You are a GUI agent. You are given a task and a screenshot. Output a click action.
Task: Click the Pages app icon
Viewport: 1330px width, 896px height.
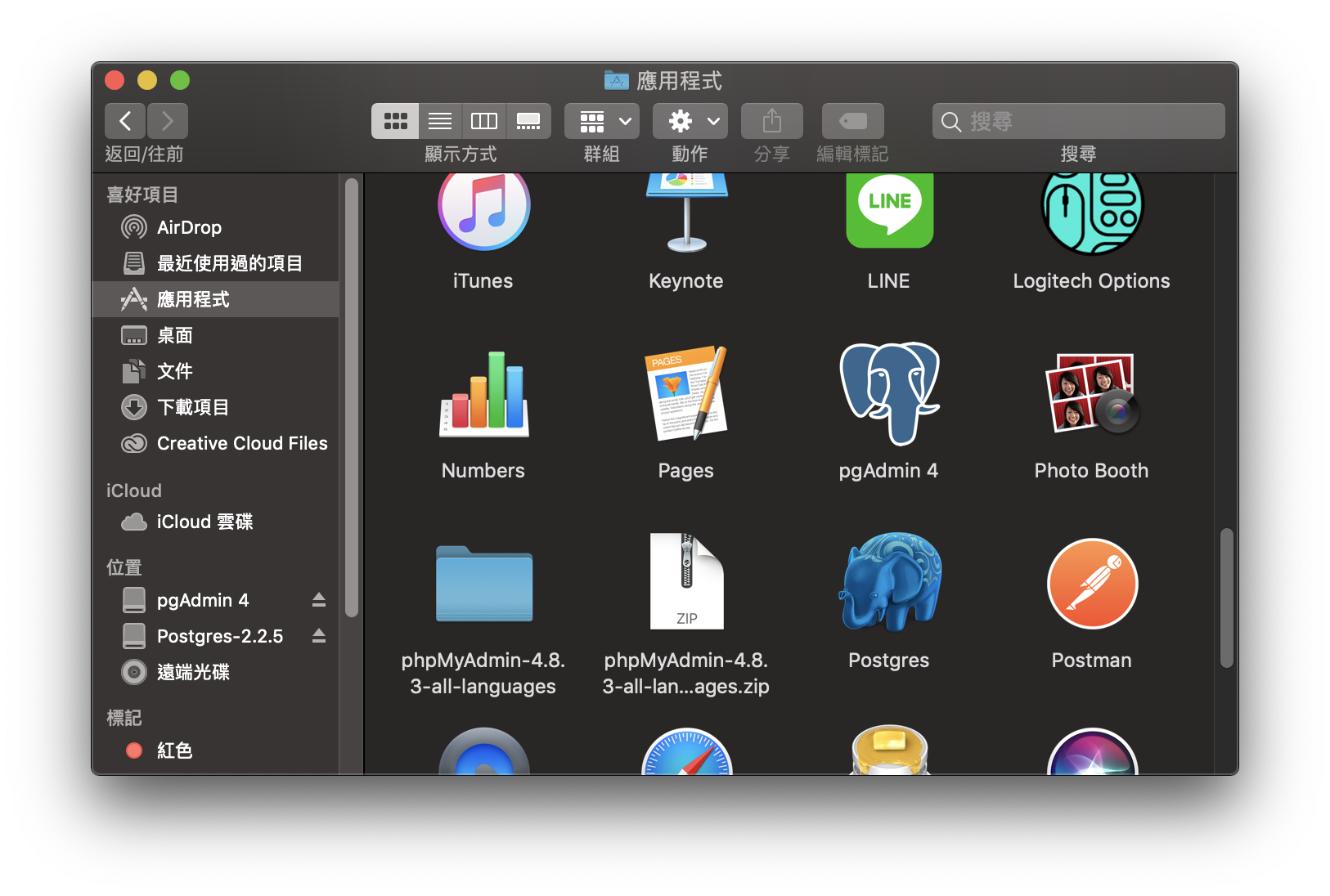686,394
